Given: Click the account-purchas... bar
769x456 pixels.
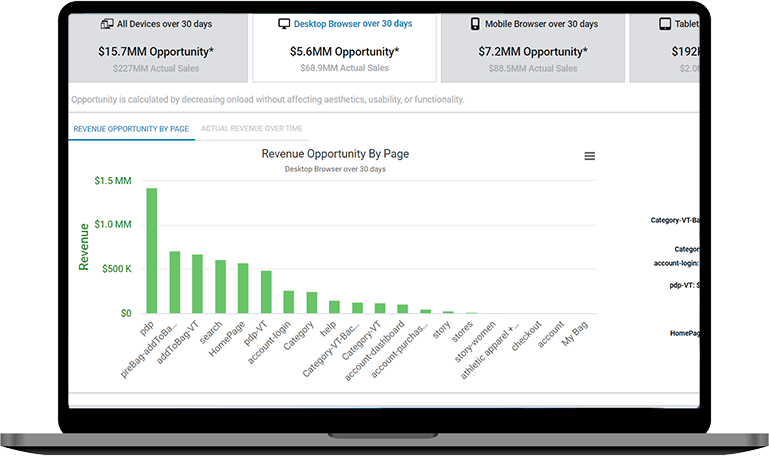Looking at the screenshot, I should pos(425,311).
